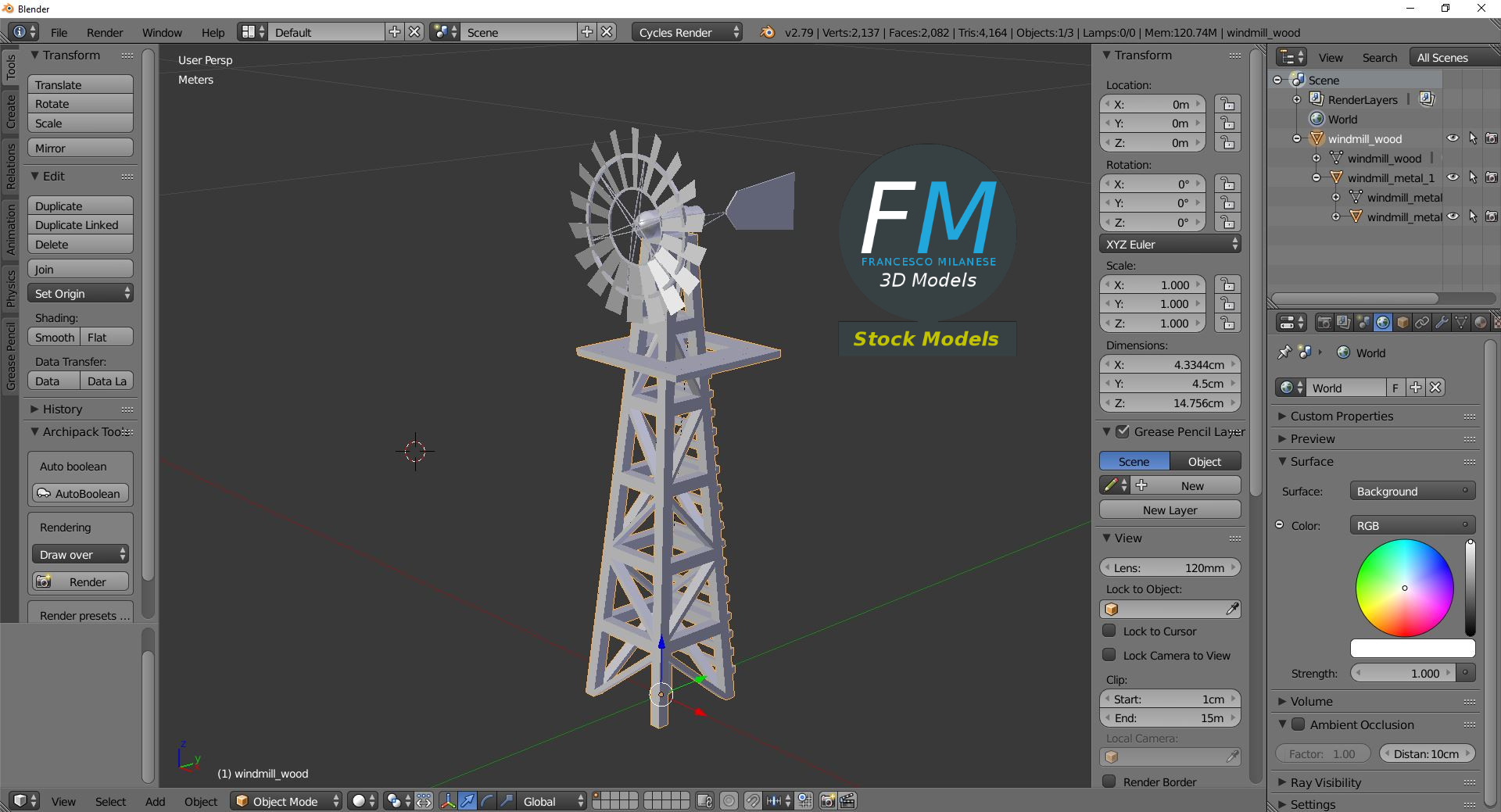Enable the Ambient Occlusion checkbox
Viewport: 1501px width, 812px height.
click(1299, 724)
